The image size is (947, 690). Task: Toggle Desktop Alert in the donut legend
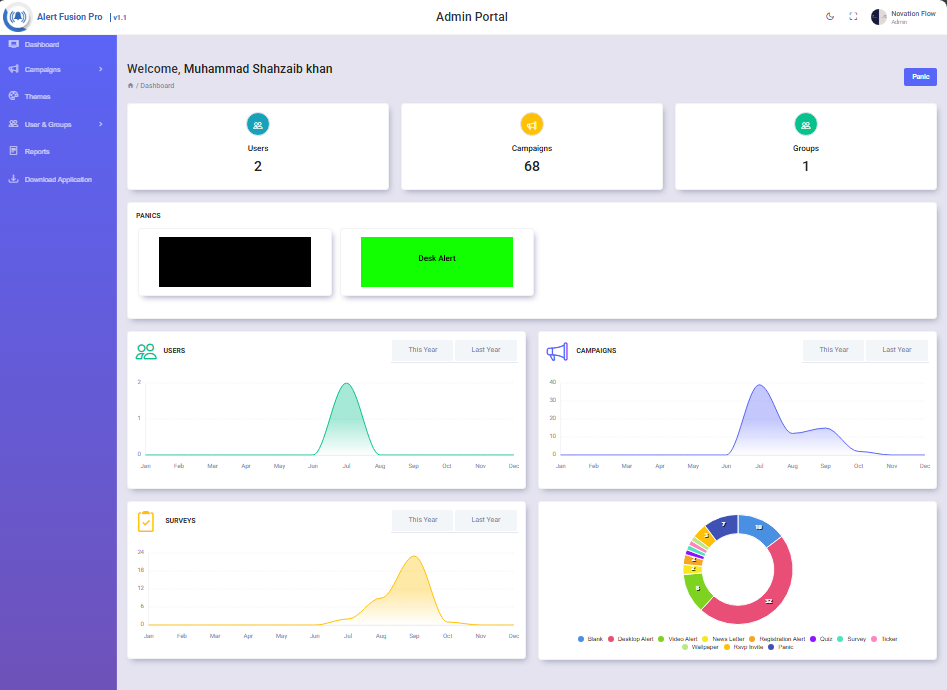[x=634, y=638]
